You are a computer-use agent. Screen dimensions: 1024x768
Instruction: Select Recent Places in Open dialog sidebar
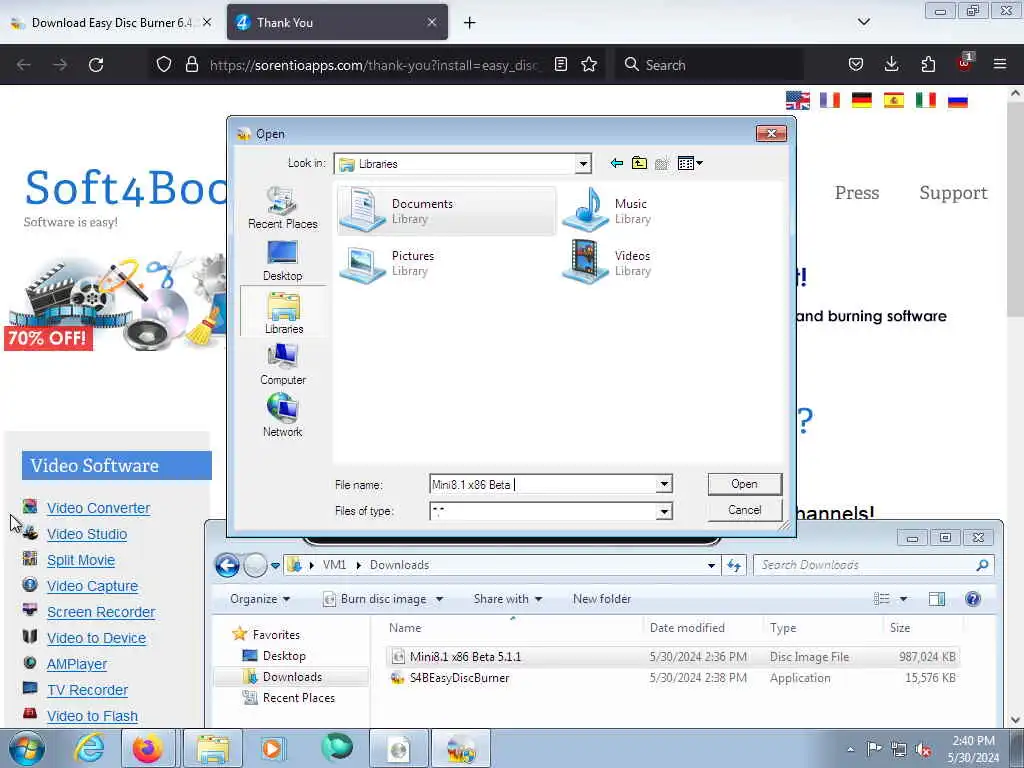[283, 208]
